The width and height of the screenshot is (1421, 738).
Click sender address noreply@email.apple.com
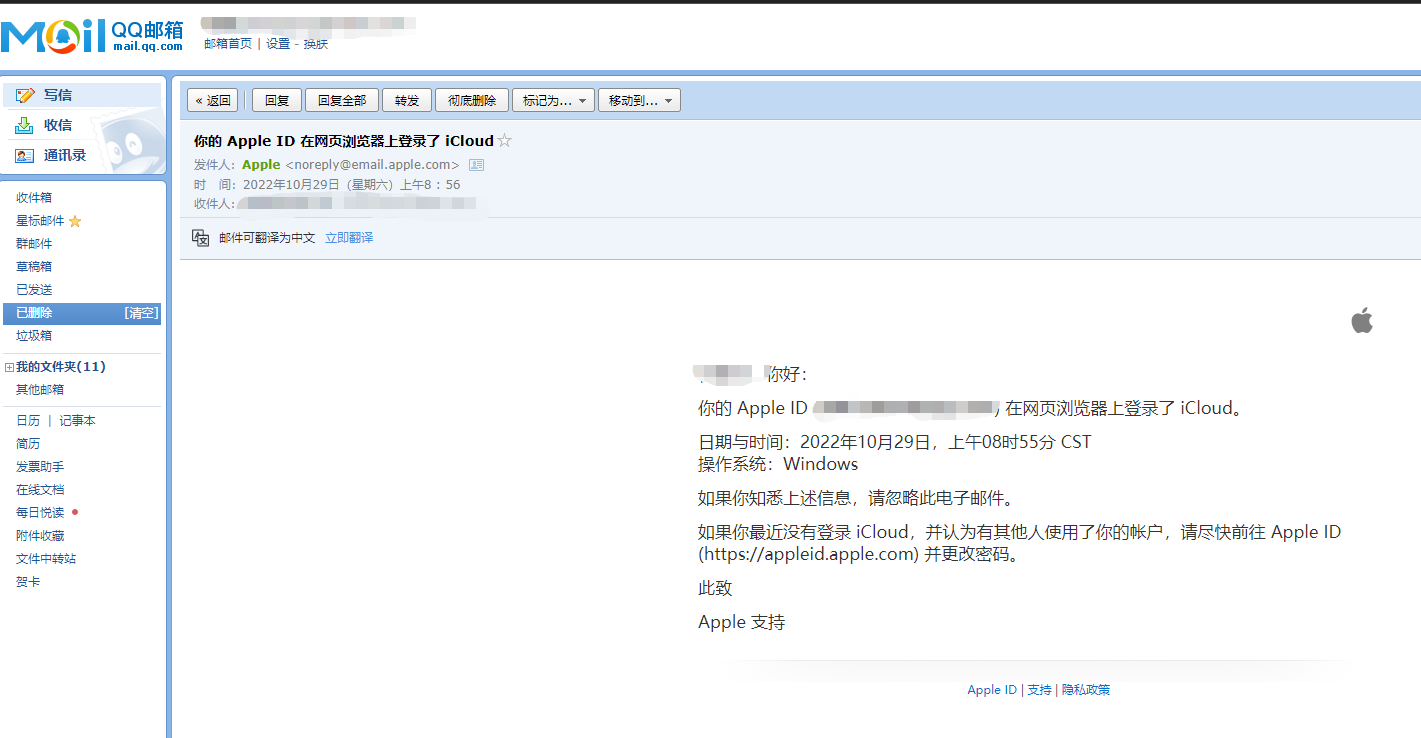[x=372, y=165]
